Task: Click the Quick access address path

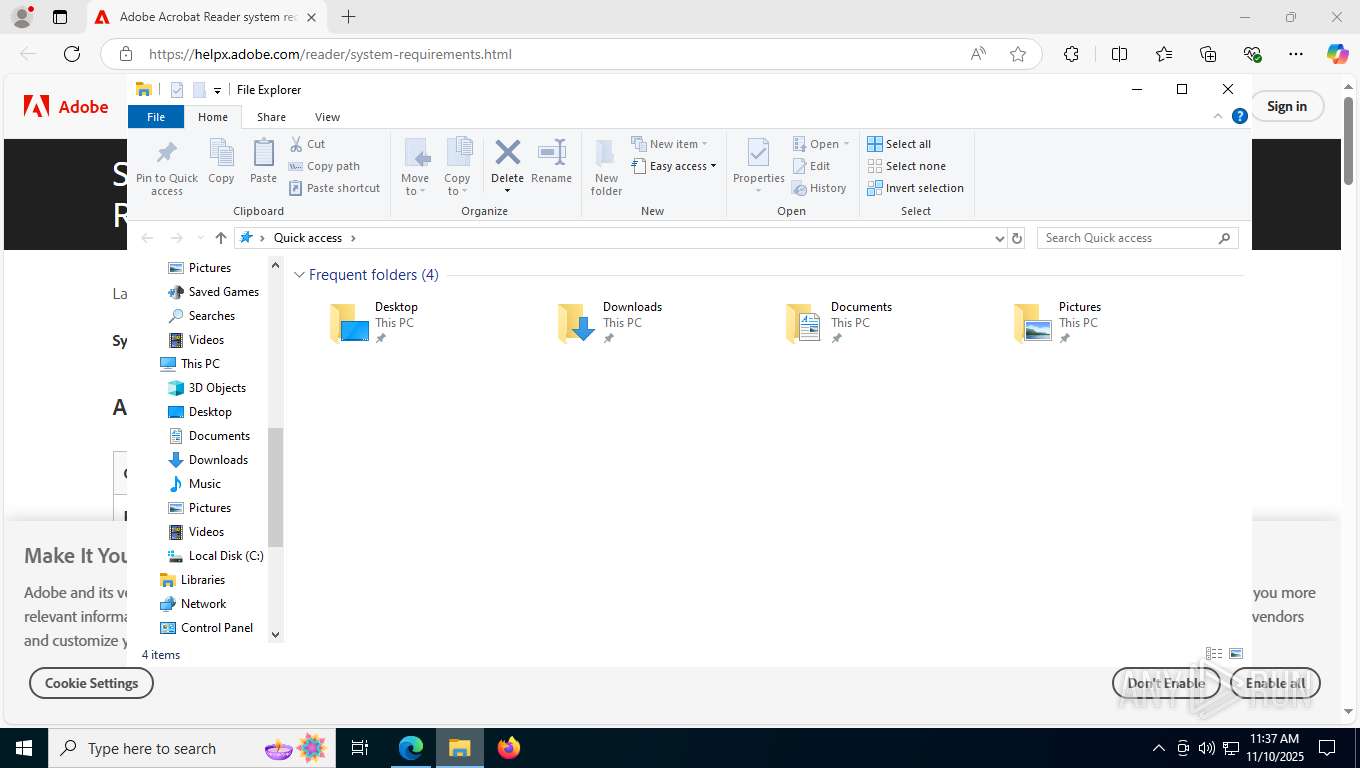Action: 308,238
